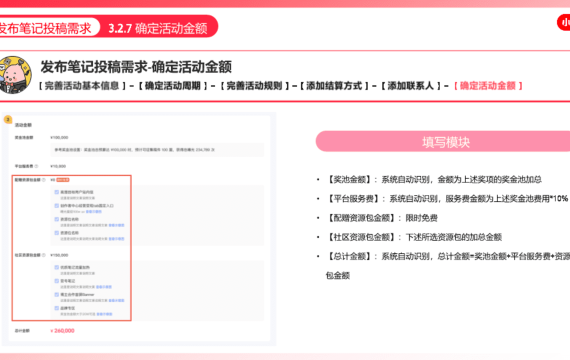The height and width of the screenshot is (360, 570).
Task: Open blue example link under 品牌专区
Action: [x=104, y=314]
